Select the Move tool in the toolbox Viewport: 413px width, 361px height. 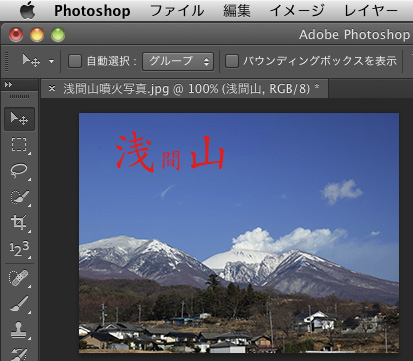[x=19, y=119]
